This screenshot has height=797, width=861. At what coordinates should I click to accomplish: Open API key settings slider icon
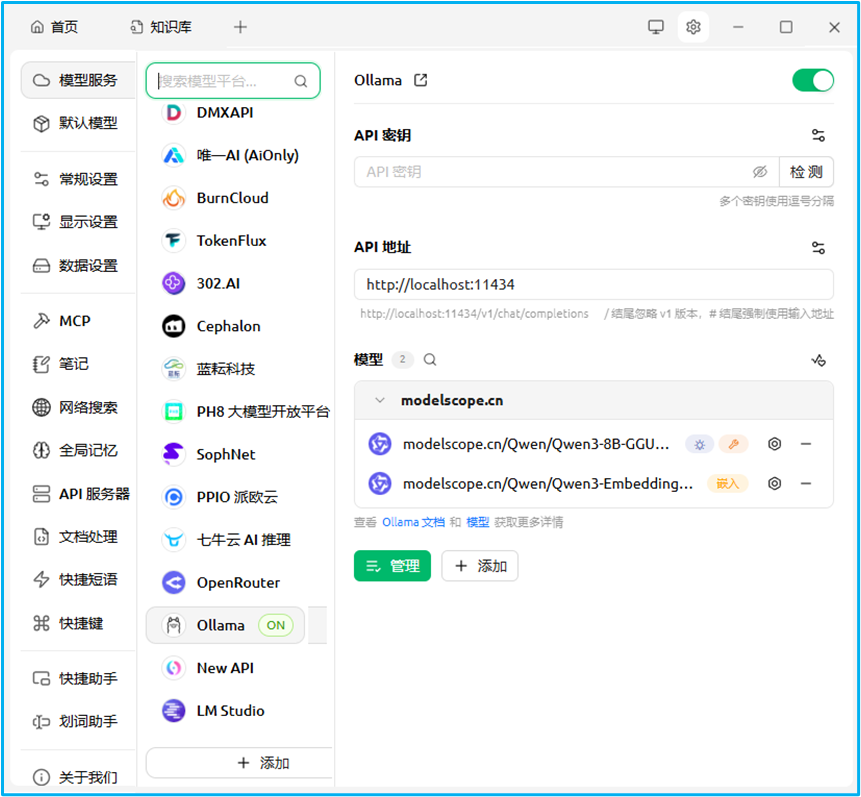pyautogui.click(x=818, y=135)
